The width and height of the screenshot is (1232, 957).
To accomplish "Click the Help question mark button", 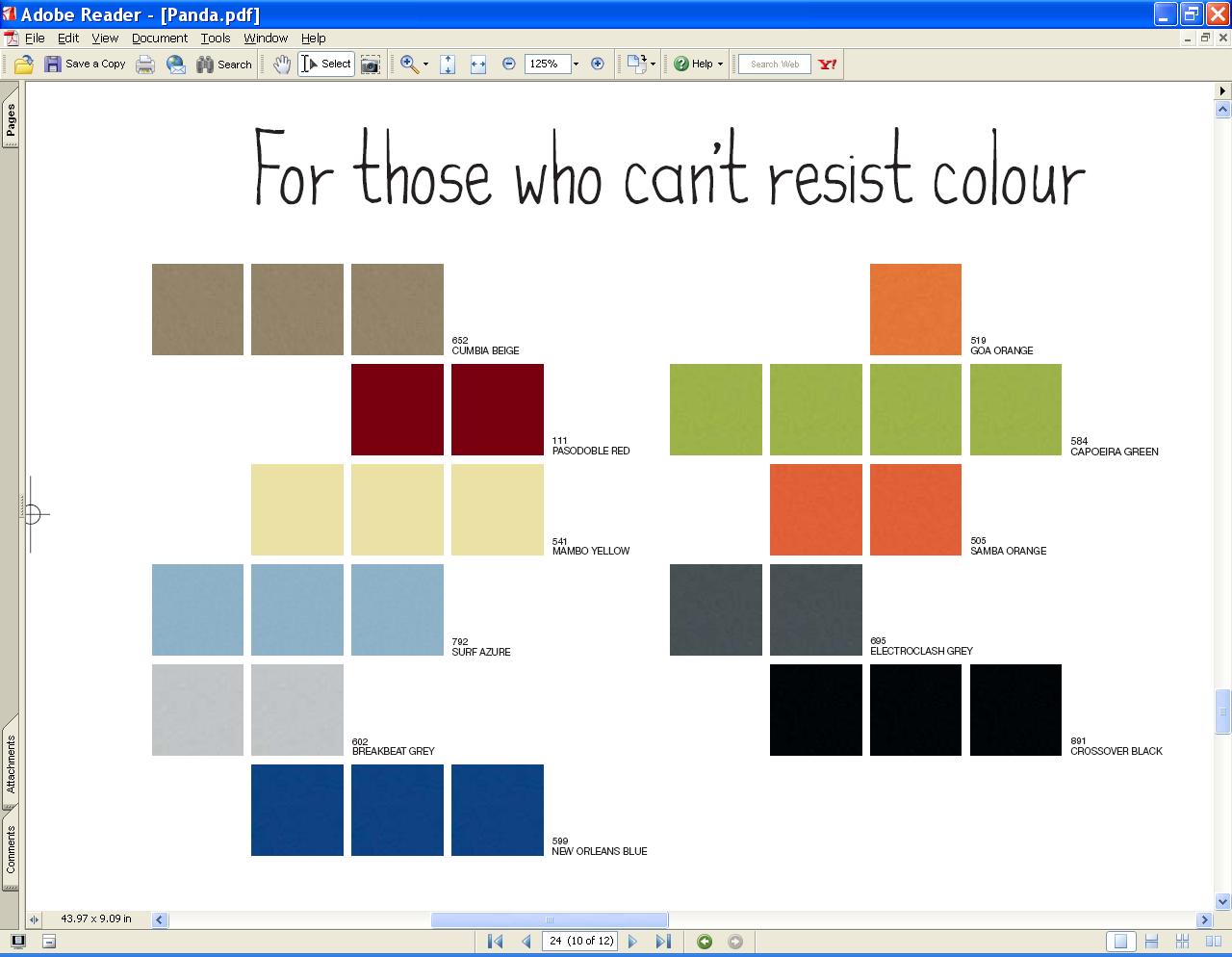I will coord(693,65).
